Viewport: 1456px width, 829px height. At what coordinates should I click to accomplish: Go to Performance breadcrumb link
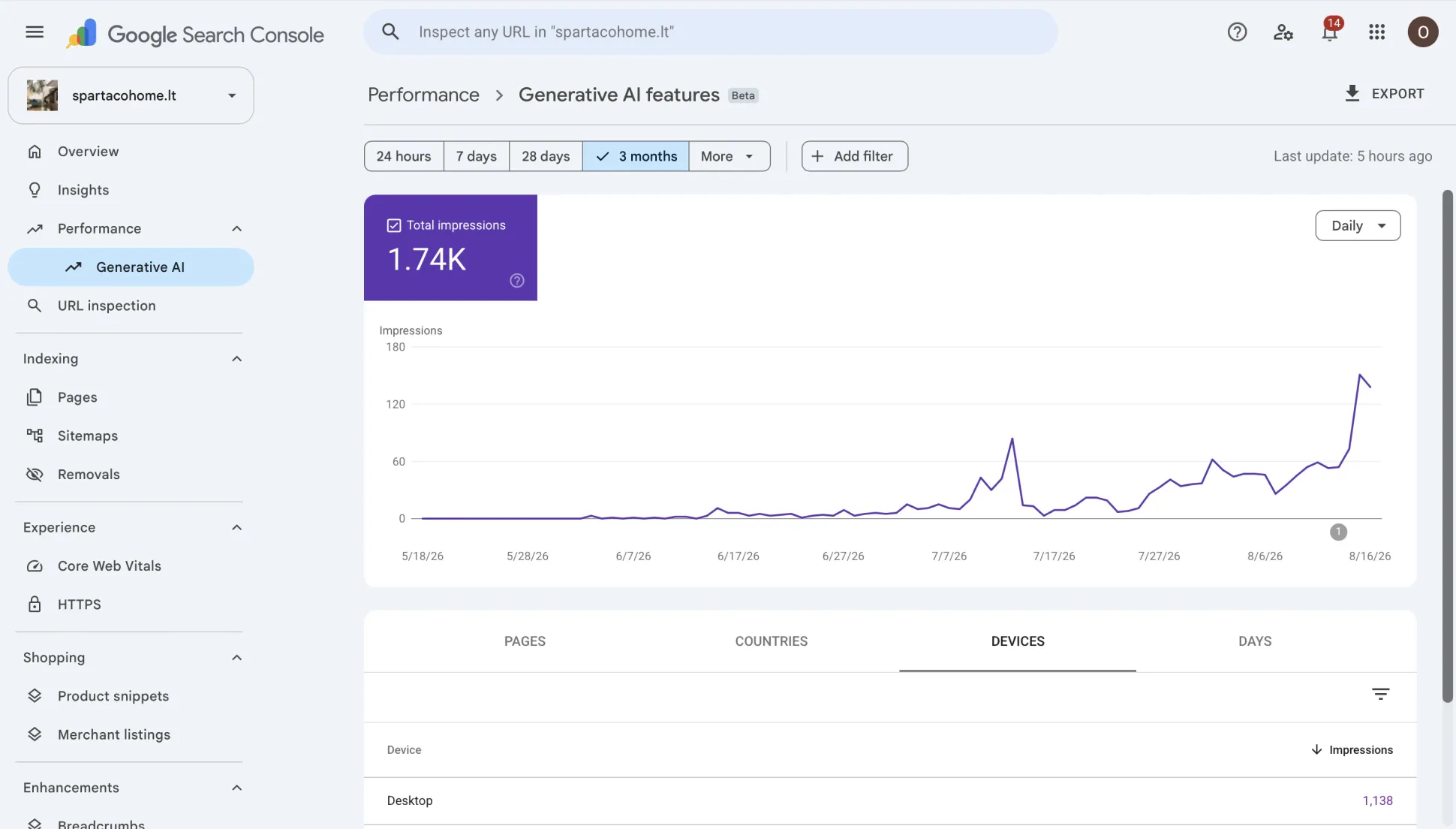coord(423,95)
